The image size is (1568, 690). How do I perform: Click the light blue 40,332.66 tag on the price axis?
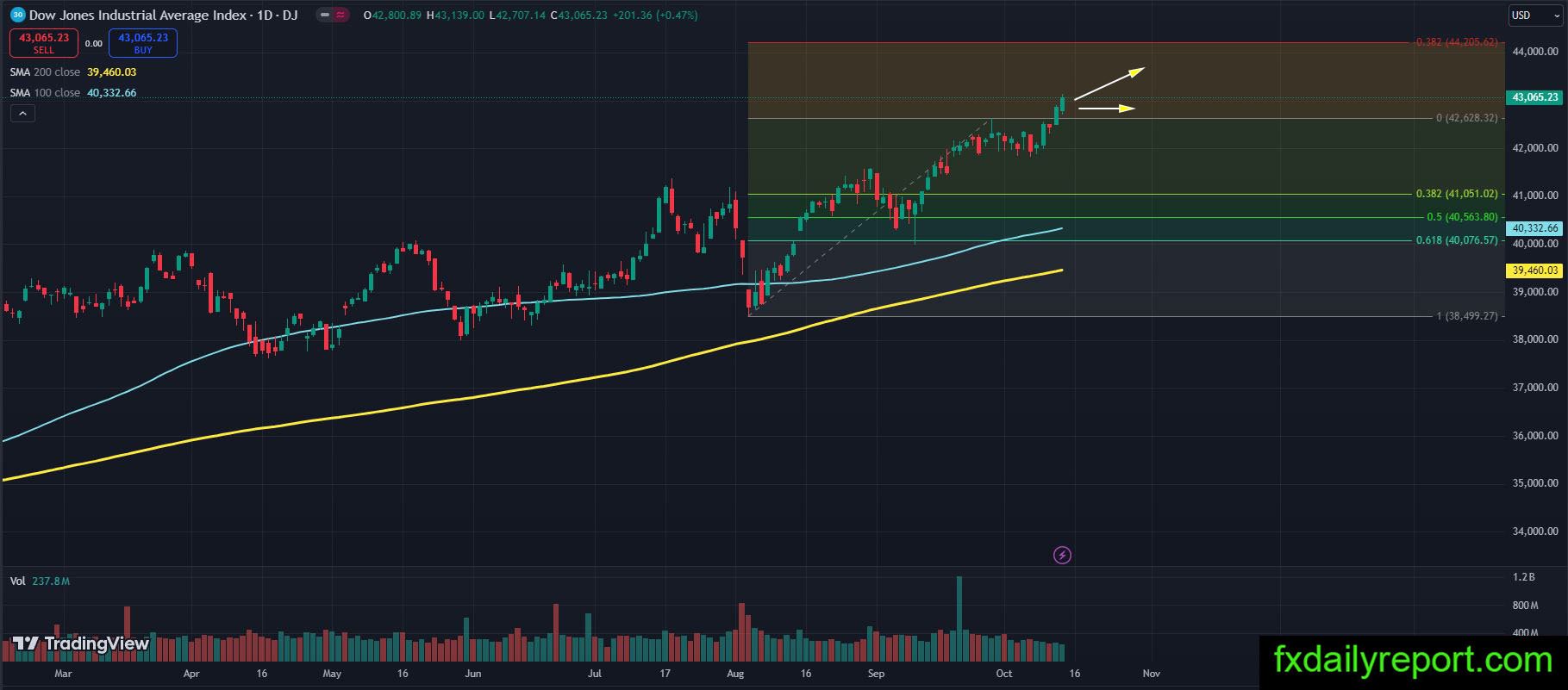click(x=1534, y=228)
